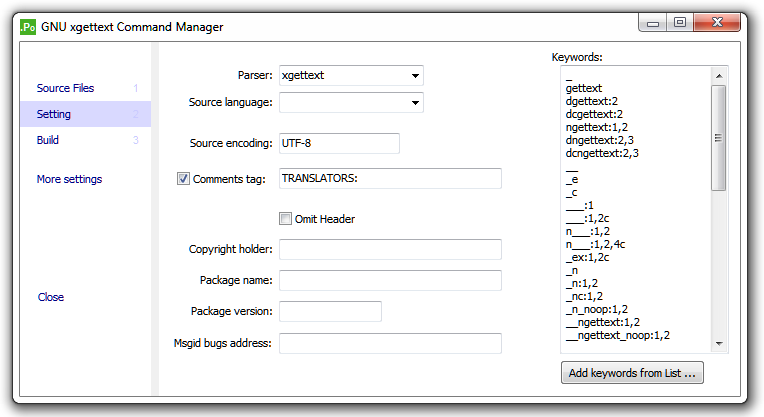Viewport: 764px width, 417px height.
Task: Open More settings link
Action: tap(69, 179)
